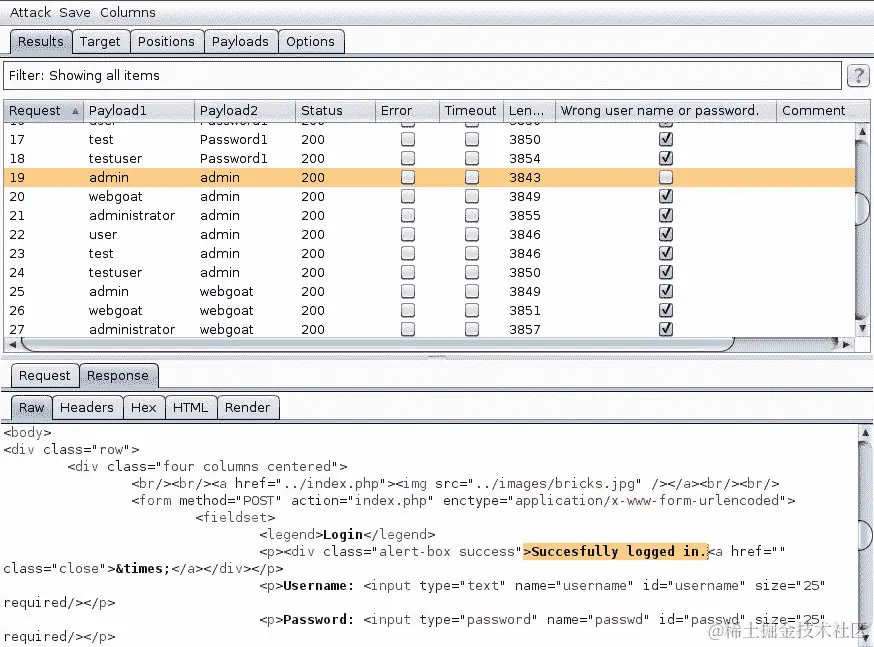Select request 18 testuser row

[x=429, y=158]
